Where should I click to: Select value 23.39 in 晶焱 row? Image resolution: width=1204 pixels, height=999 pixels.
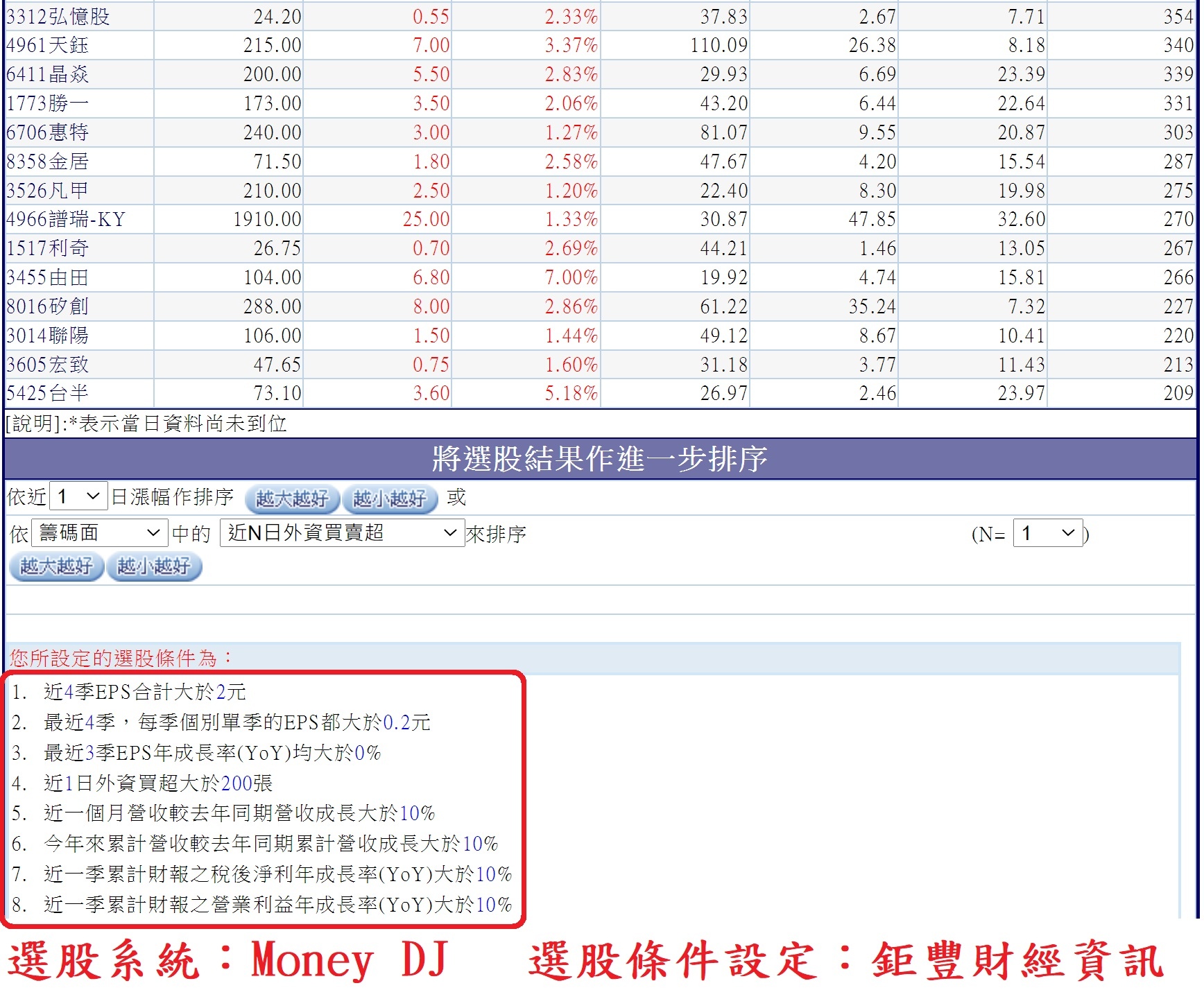point(1022,75)
